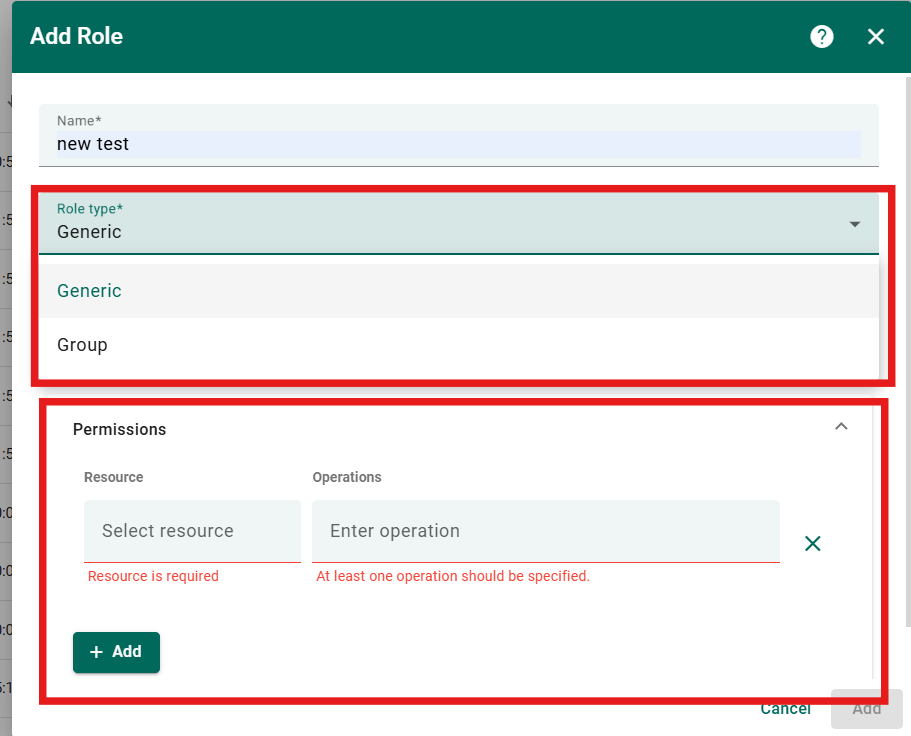Click the disabled Add button at bottom
This screenshot has height=736, width=911.
[x=866, y=709]
